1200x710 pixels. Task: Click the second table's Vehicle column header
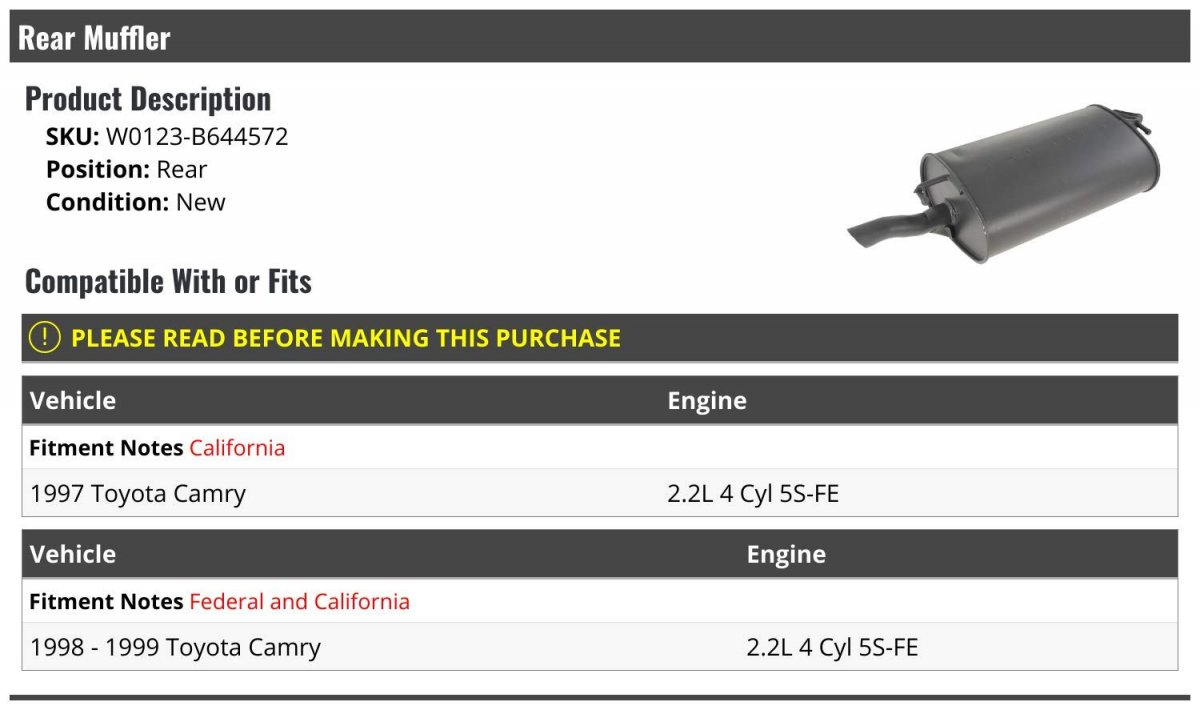pyautogui.click(x=73, y=555)
